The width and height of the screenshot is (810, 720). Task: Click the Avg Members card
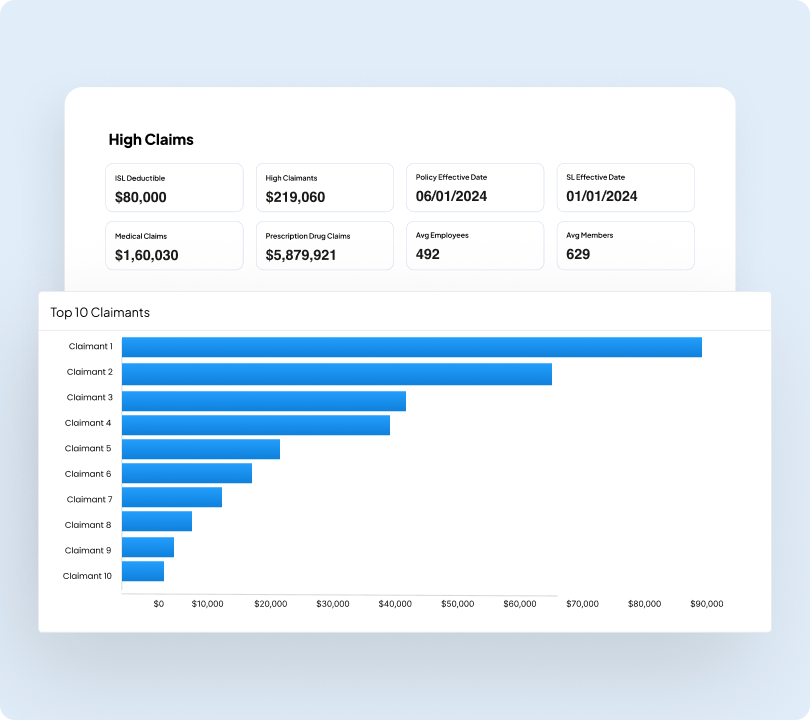click(x=625, y=245)
